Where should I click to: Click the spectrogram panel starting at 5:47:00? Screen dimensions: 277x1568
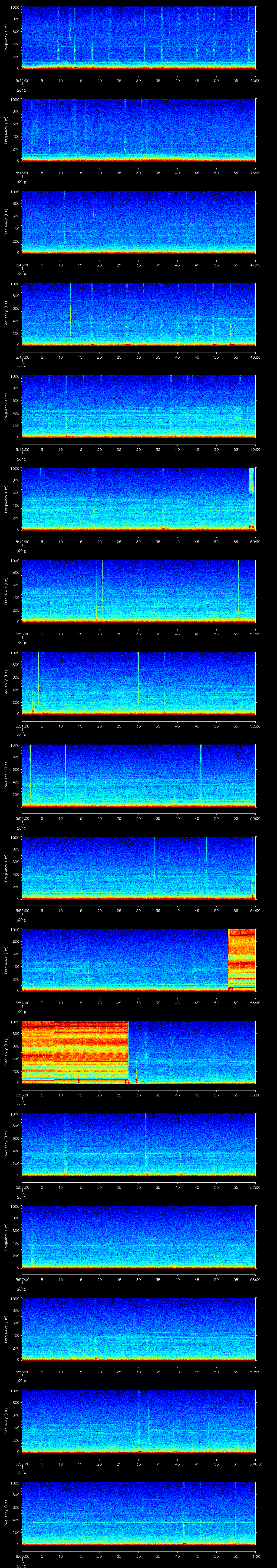click(138, 315)
